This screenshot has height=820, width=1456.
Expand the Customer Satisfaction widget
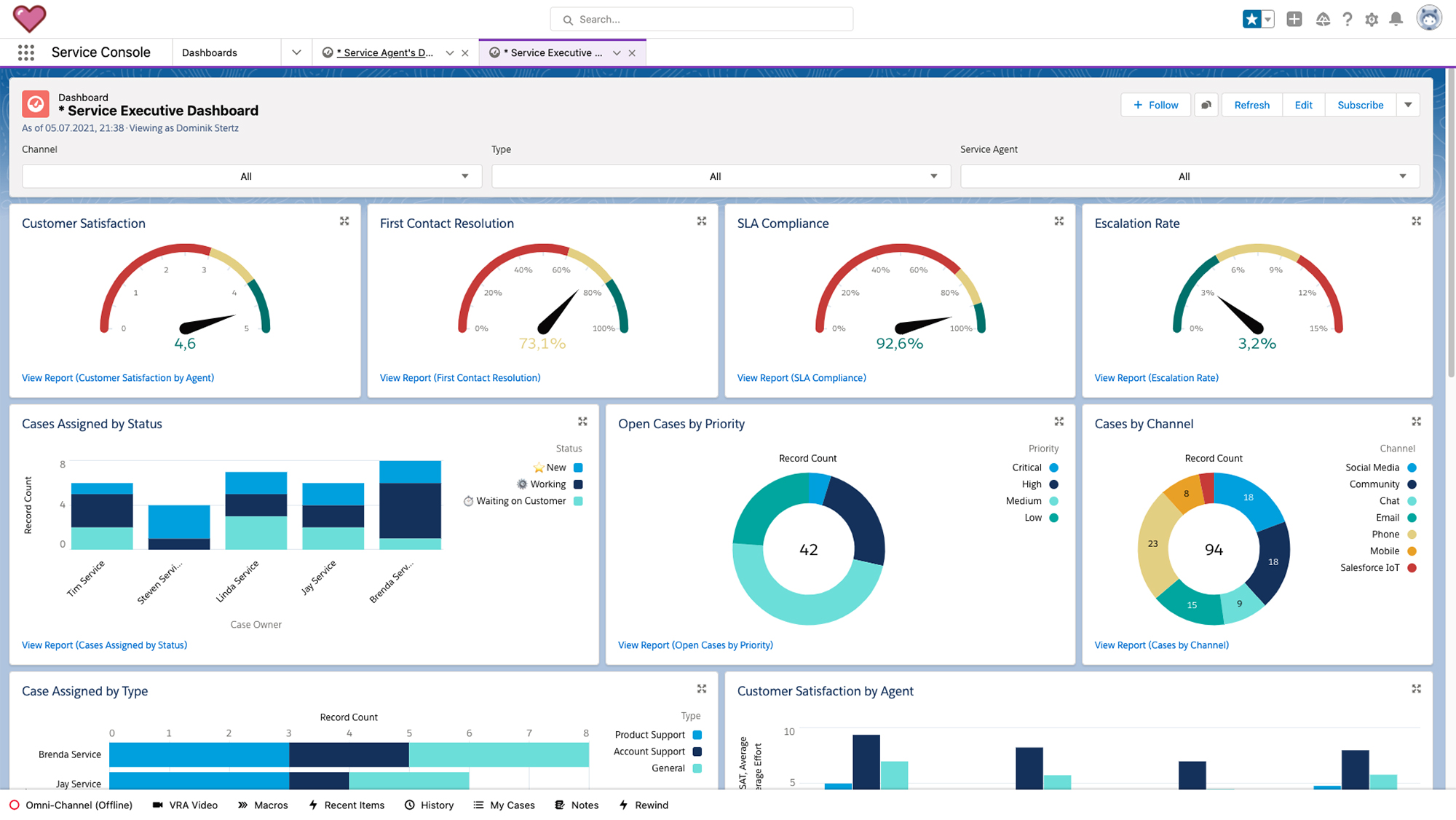point(344,221)
